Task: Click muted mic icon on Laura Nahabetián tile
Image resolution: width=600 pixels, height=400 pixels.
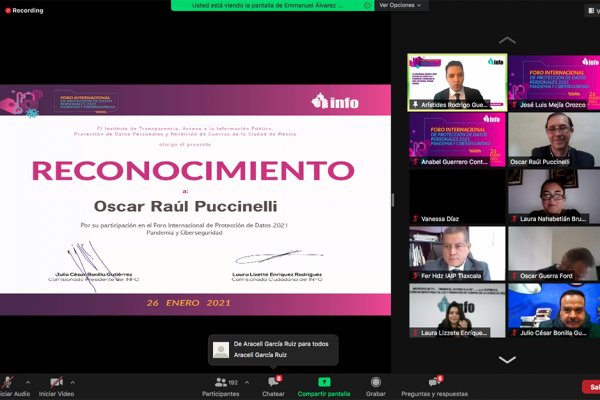Action: [x=514, y=219]
